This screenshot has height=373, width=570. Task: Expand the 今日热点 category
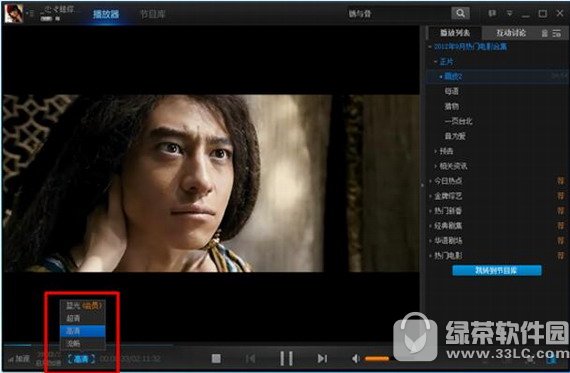[x=447, y=181]
